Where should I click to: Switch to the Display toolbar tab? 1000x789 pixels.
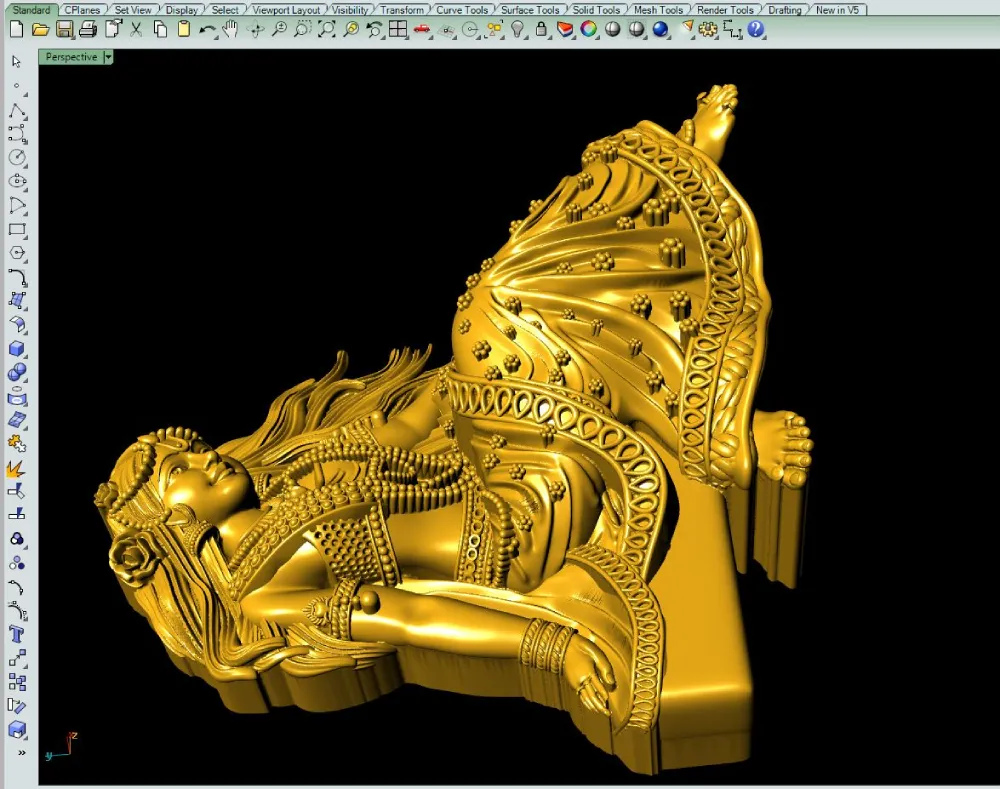pos(182,10)
